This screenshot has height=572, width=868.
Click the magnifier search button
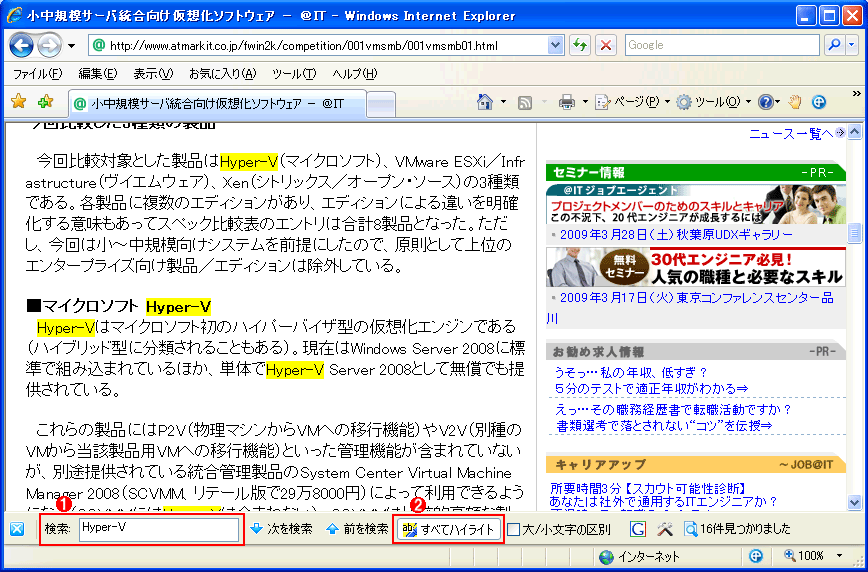[x=833, y=45]
